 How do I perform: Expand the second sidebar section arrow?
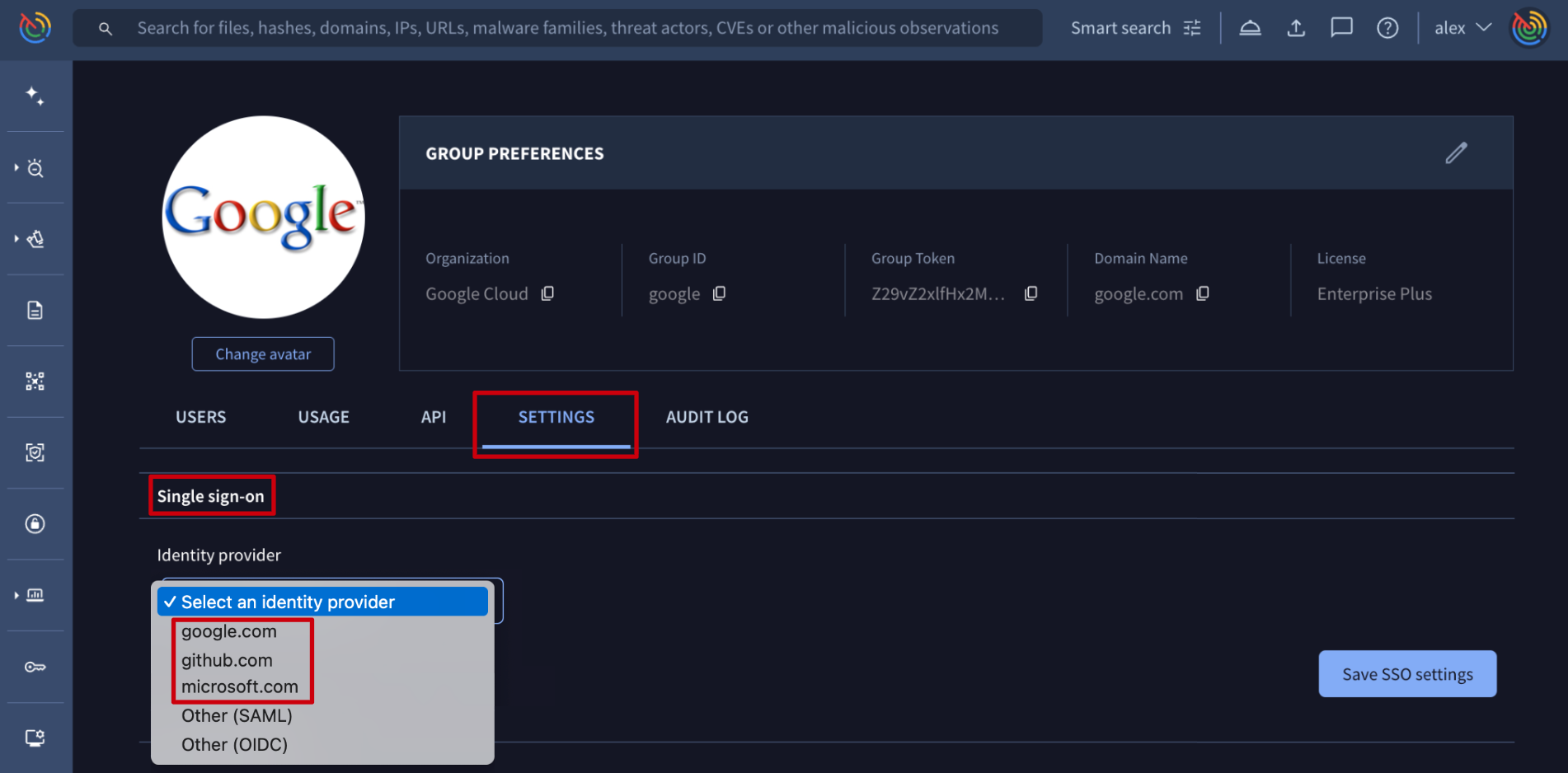(16, 238)
